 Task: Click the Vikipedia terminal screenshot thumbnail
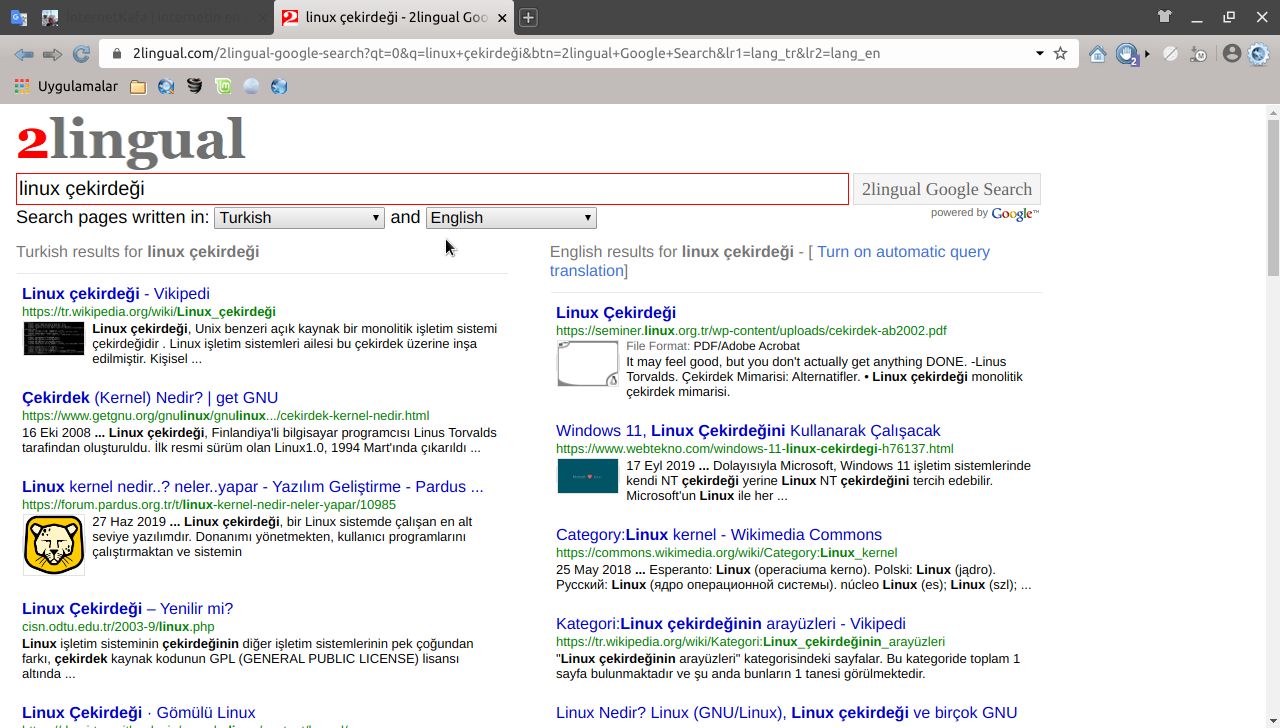(54, 339)
